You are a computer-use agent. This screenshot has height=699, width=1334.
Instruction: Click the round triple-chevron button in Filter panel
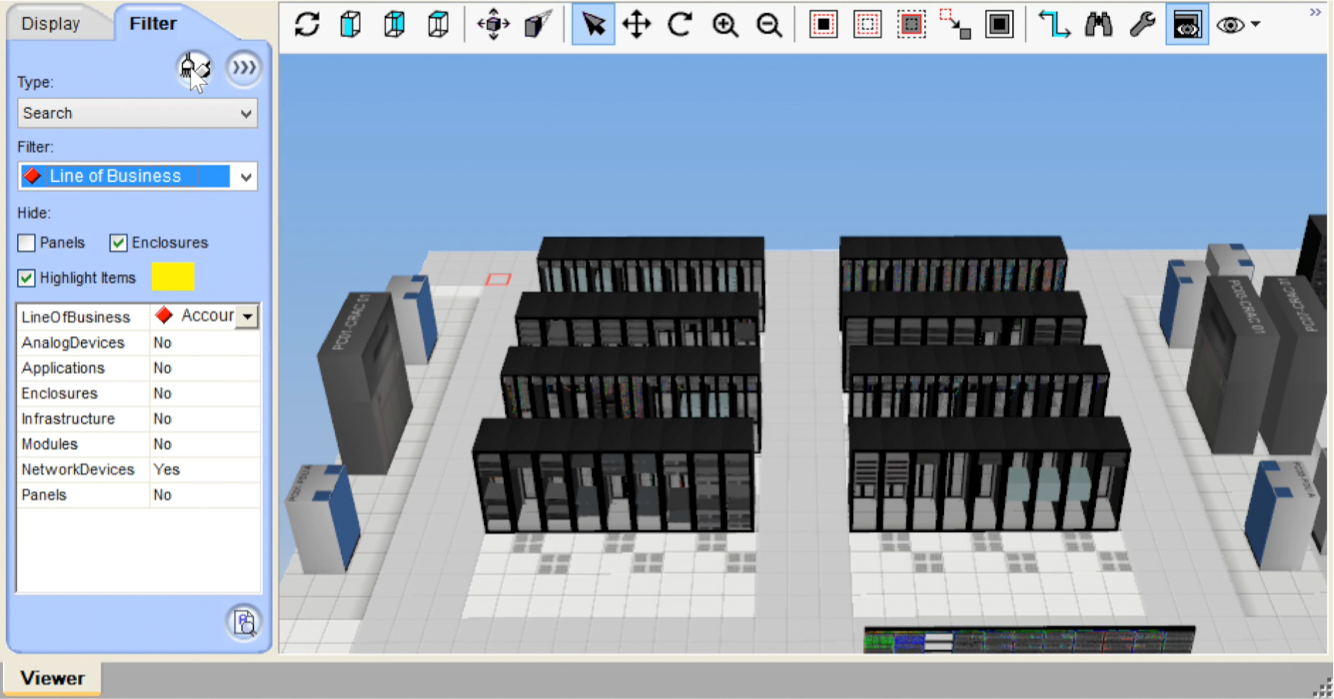(243, 68)
